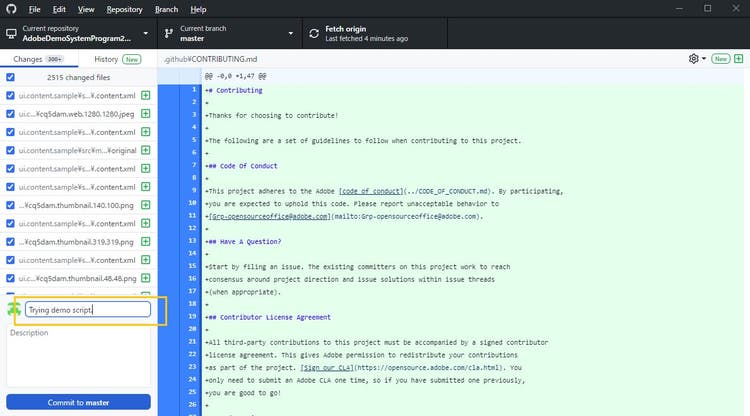Open the Repository menu
The width and height of the screenshot is (750, 416).
(124, 9)
